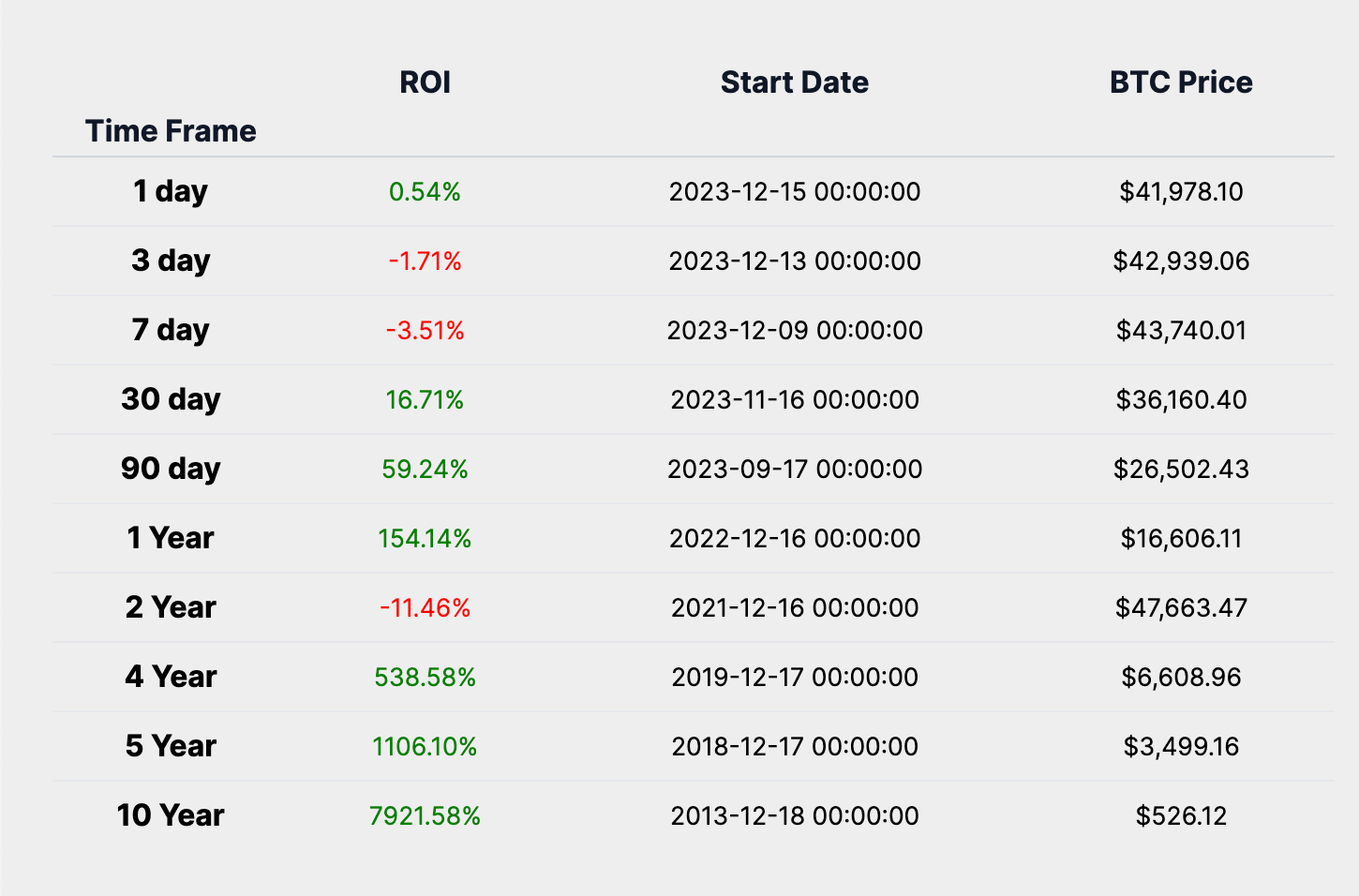This screenshot has width=1359, height=896.
Task: Click the -3.51% ROI value
Action: pos(425,331)
